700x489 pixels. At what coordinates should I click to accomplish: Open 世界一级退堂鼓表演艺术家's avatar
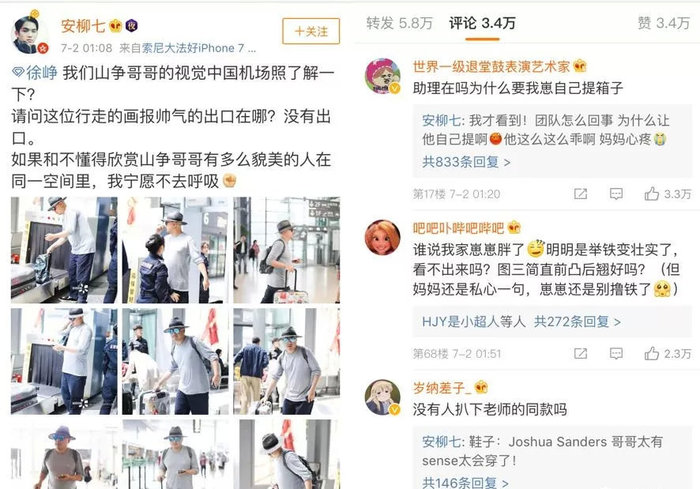pyautogui.click(x=383, y=76)
